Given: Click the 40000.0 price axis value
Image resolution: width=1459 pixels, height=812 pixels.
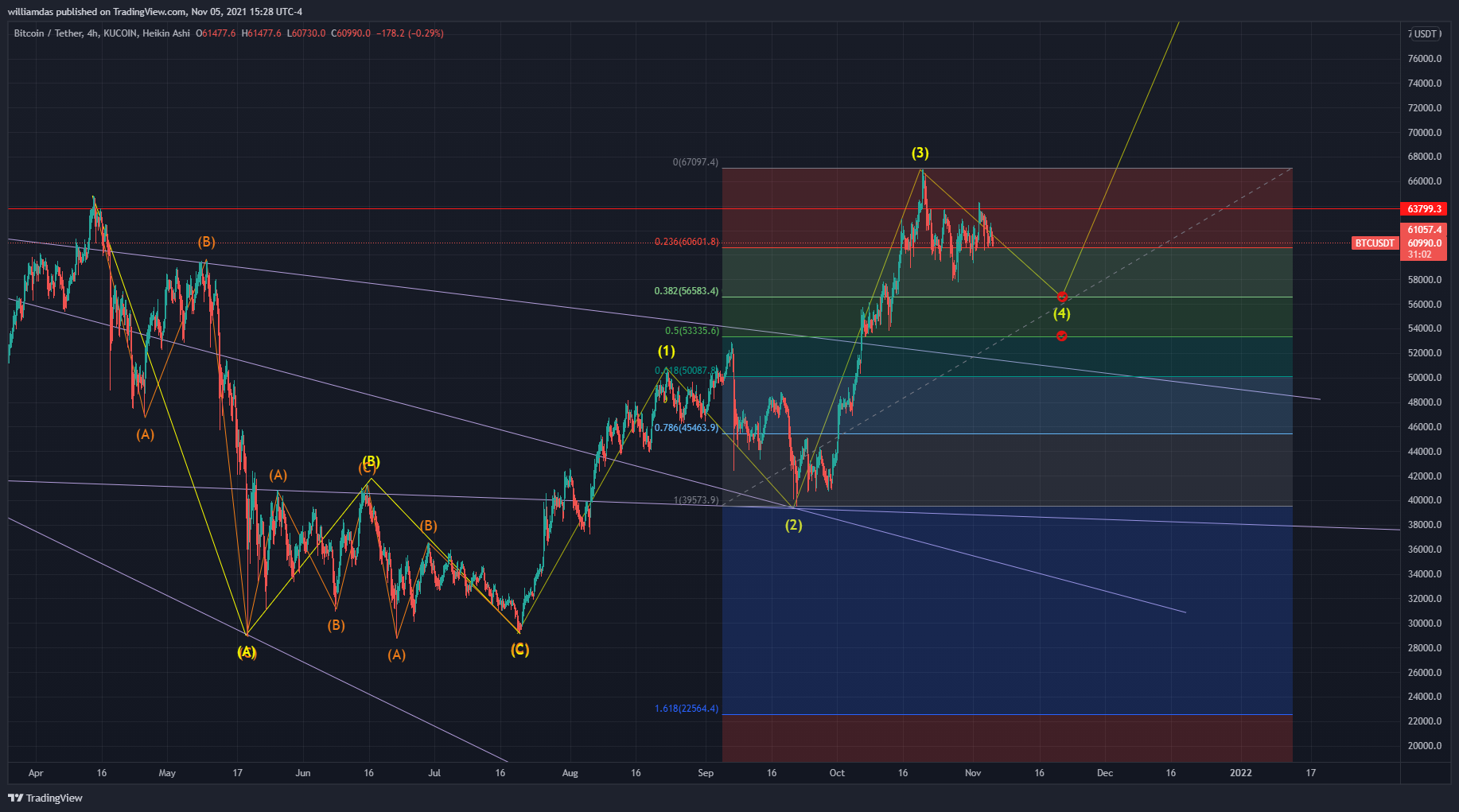Looking at the screenshot, I should point(1425,500).
